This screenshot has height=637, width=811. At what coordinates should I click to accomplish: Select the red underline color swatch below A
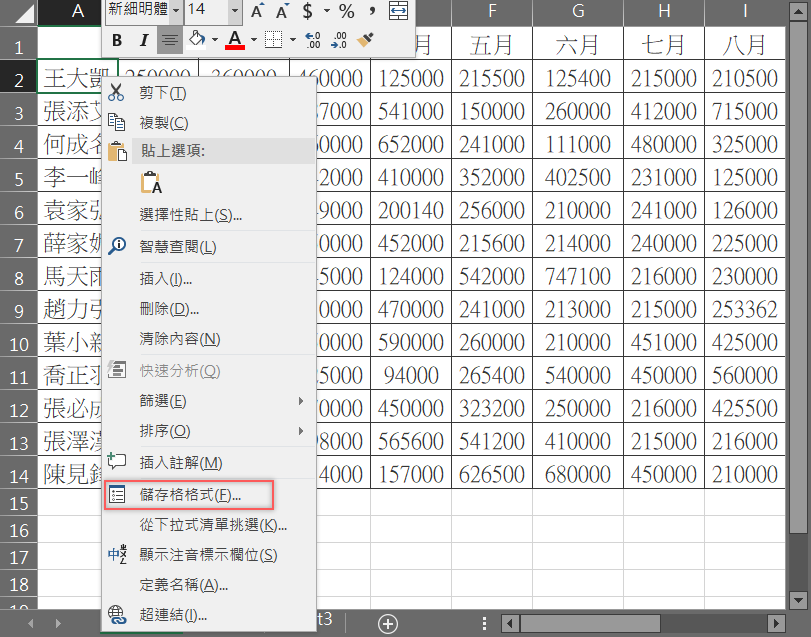click(234, 46)
